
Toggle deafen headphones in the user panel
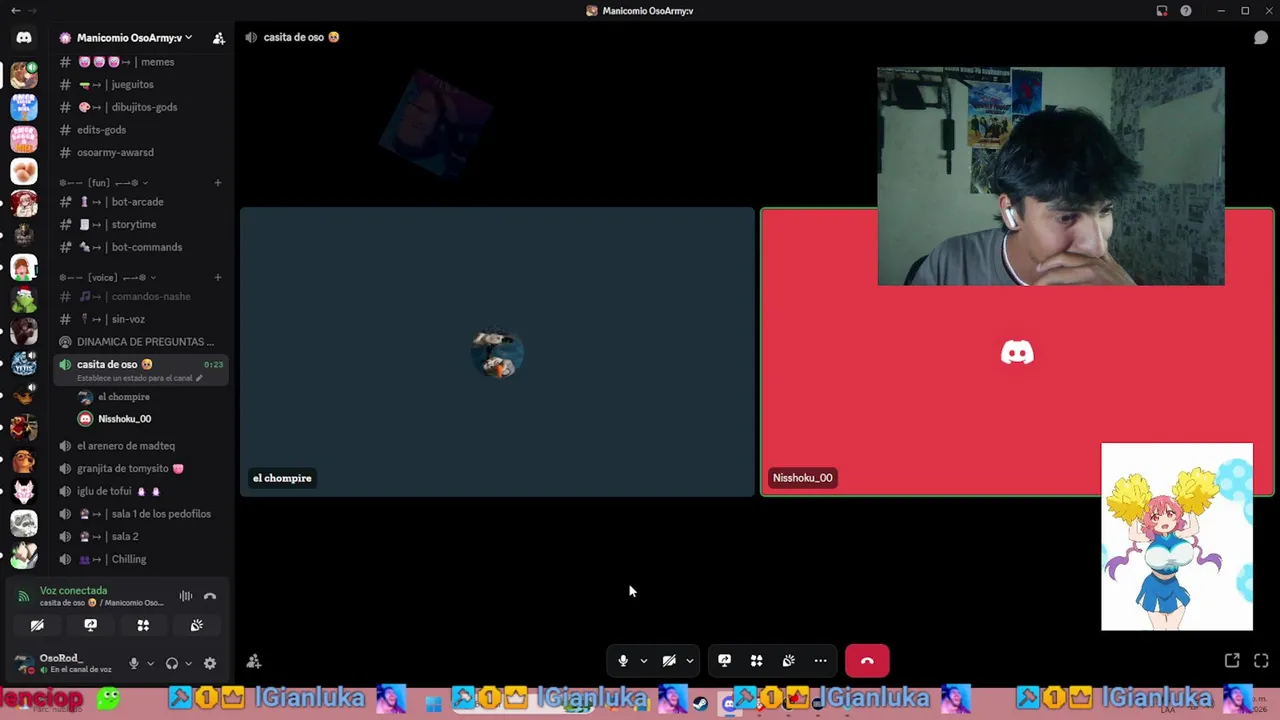pyautogui.click(x=172, y=663)
